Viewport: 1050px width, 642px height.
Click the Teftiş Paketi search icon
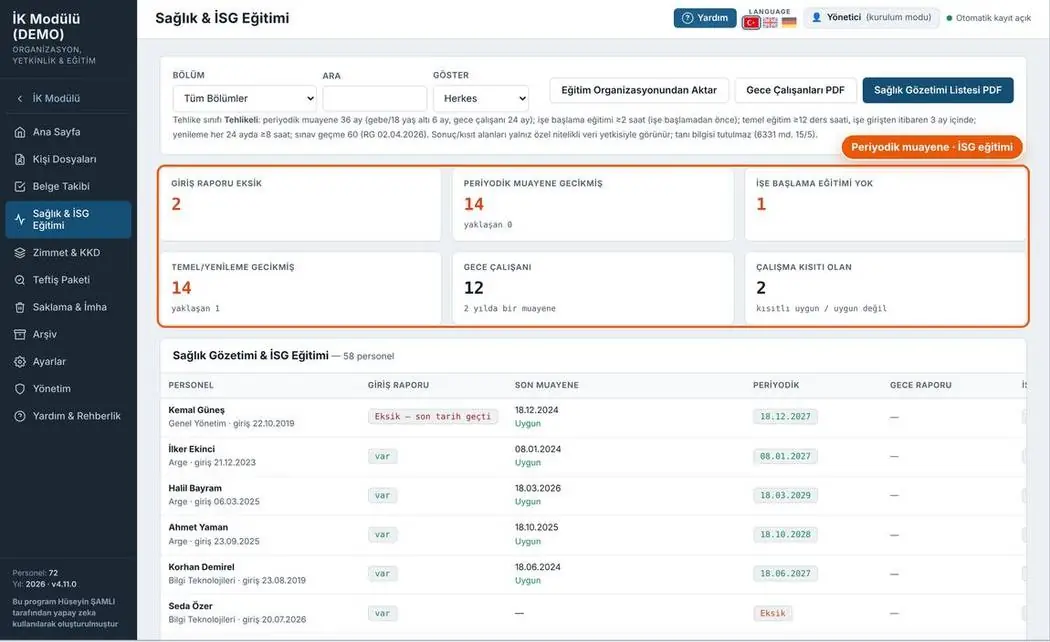tap(20, 280)
